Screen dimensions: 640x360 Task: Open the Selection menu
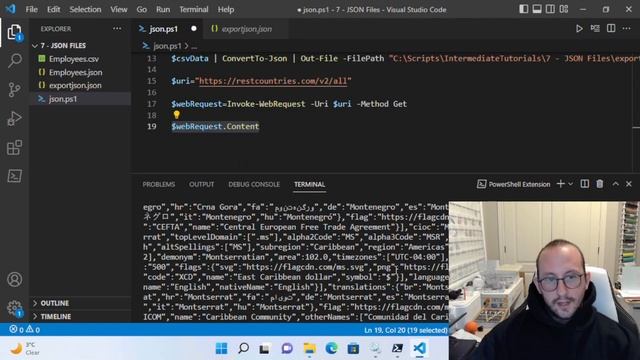[x=85, y=9]
